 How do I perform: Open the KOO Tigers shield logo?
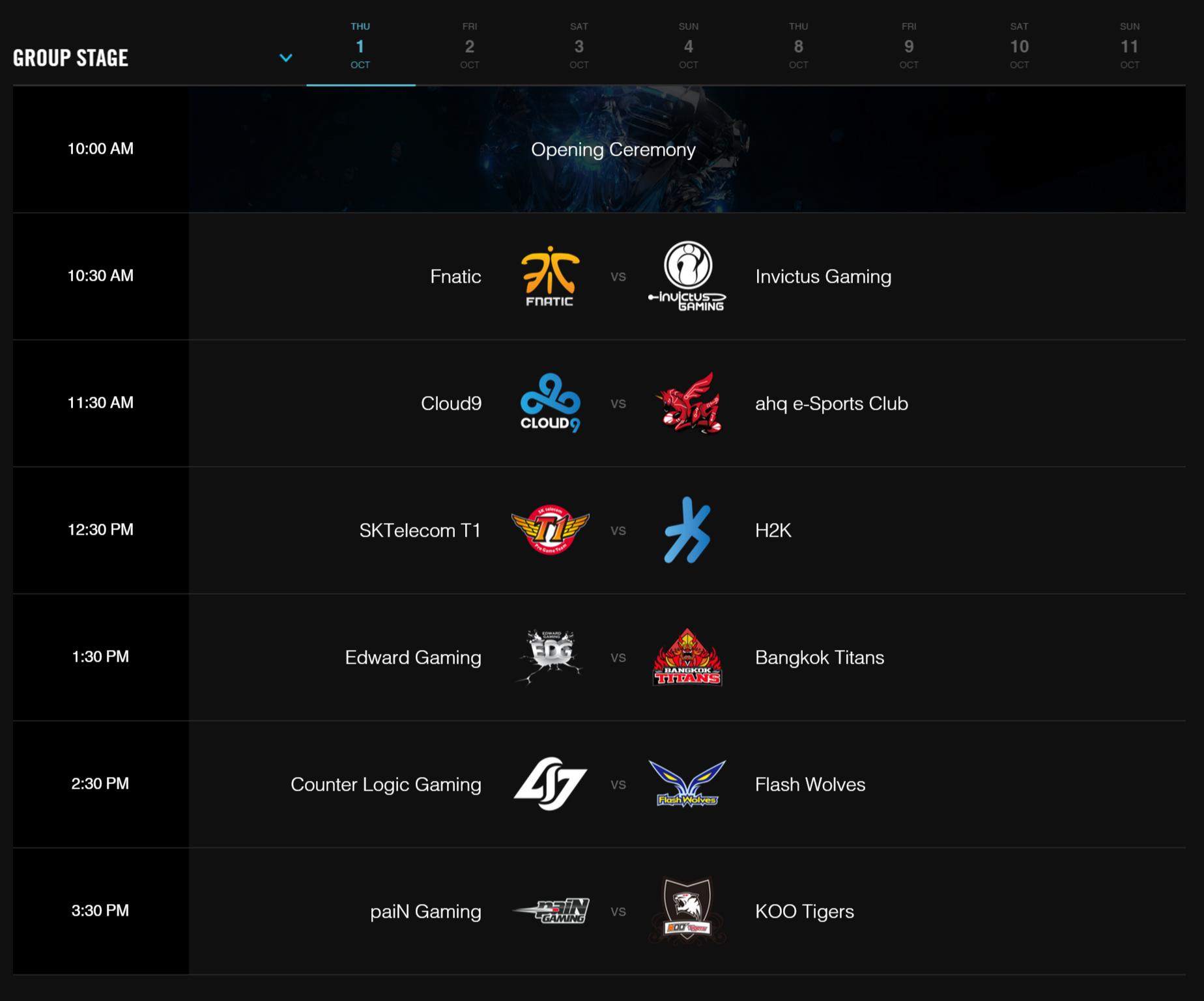pyautogui.click(x=687, y=910)
